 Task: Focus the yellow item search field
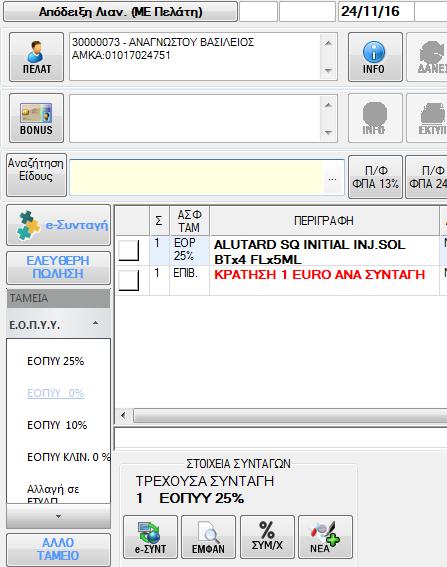(x=196, y=178)
